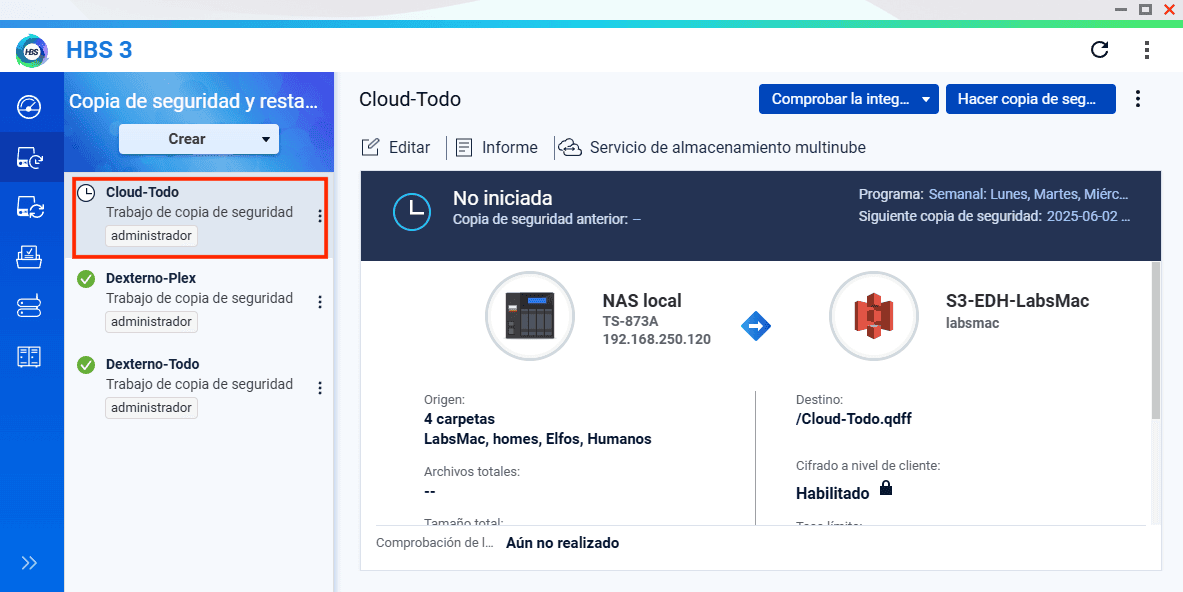Viewport: 1183px width, 592px height.
Task: Open the HBS 3 header more-options menu
Action: 1147,50
